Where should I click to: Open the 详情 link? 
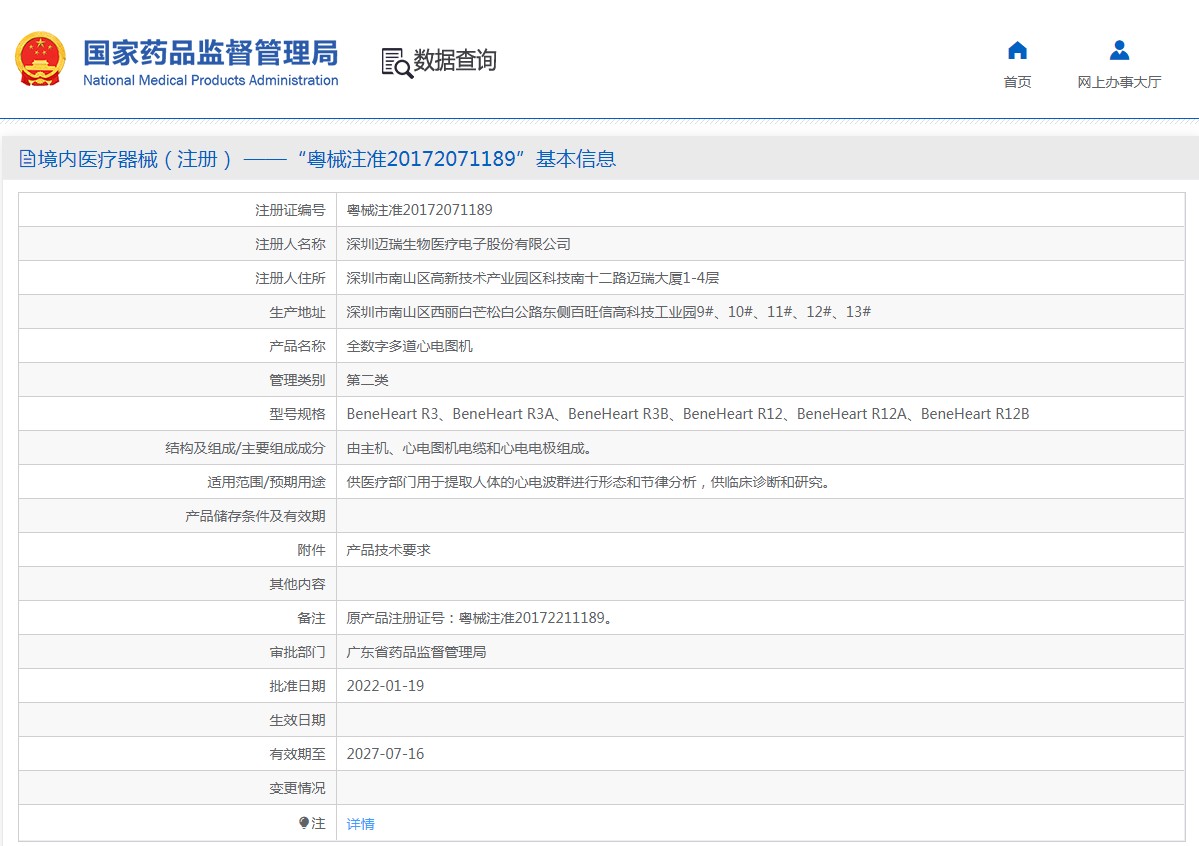coord(360,824)
